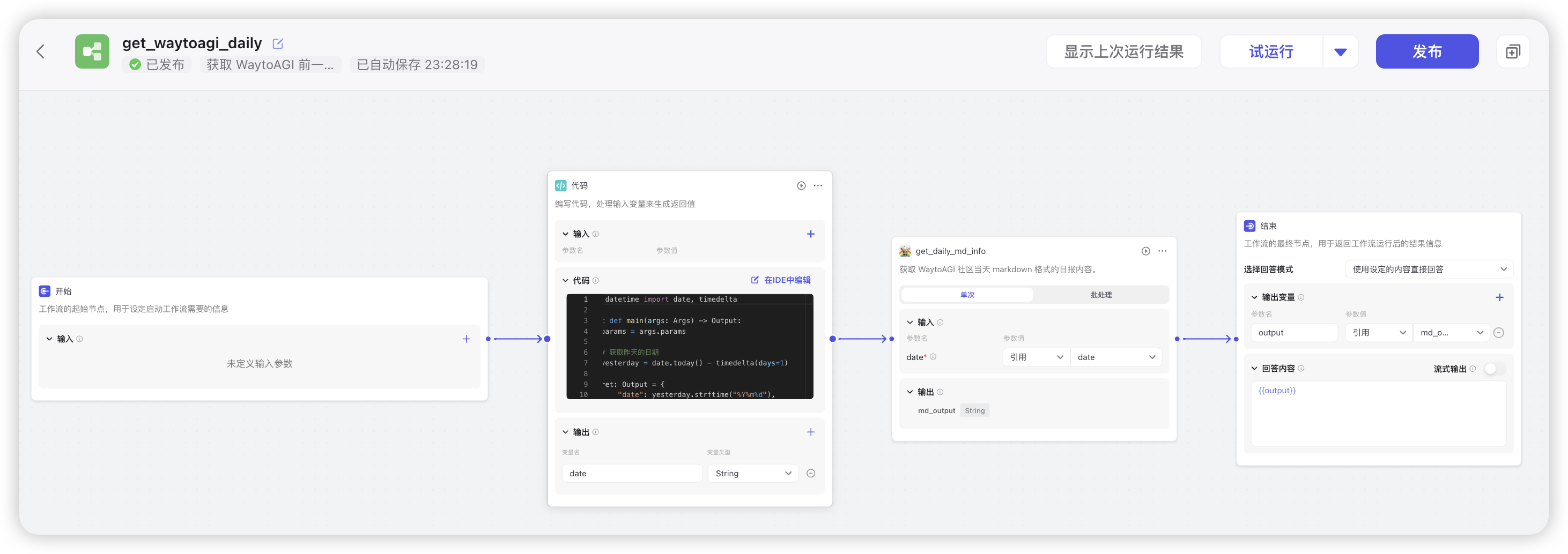The image size is (1568, 554).
Task: Click the 获取 WaytoAGI 前一... description text
Action: [x=270, y=64]
